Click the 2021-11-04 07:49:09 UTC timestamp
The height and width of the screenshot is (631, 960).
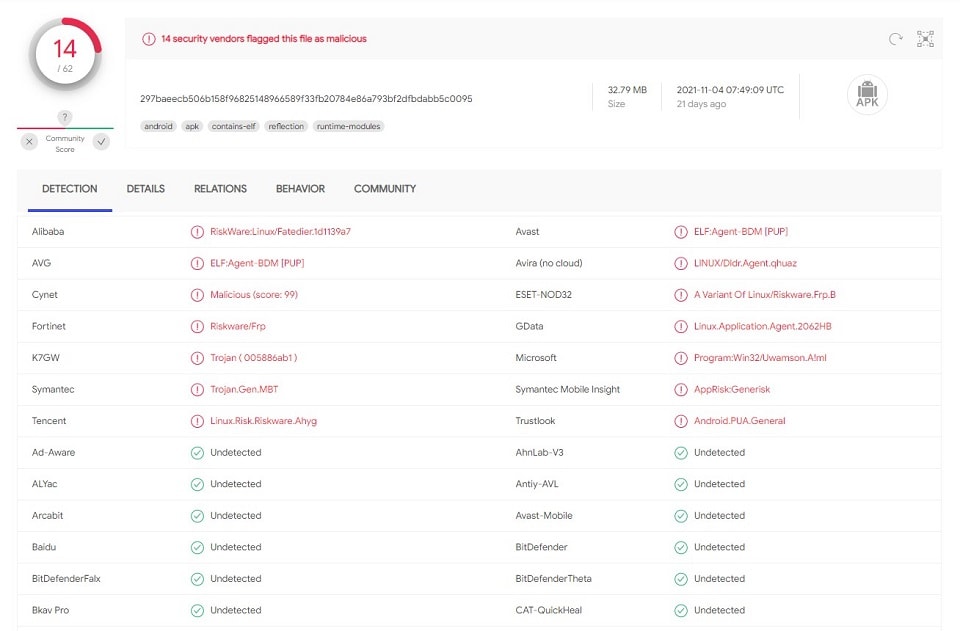tap(730, 90)
